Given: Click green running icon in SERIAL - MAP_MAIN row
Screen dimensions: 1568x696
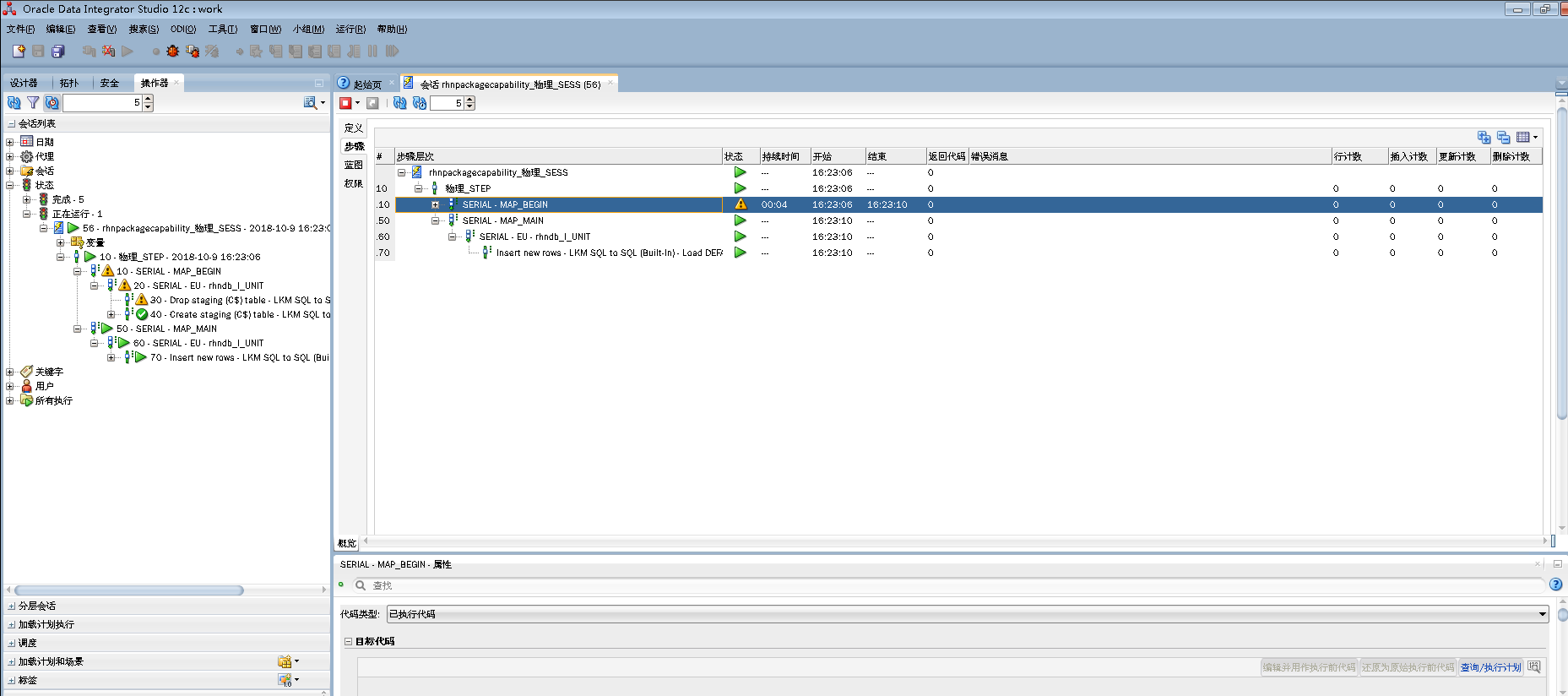Looking at the screenshot, I should 741,220.
